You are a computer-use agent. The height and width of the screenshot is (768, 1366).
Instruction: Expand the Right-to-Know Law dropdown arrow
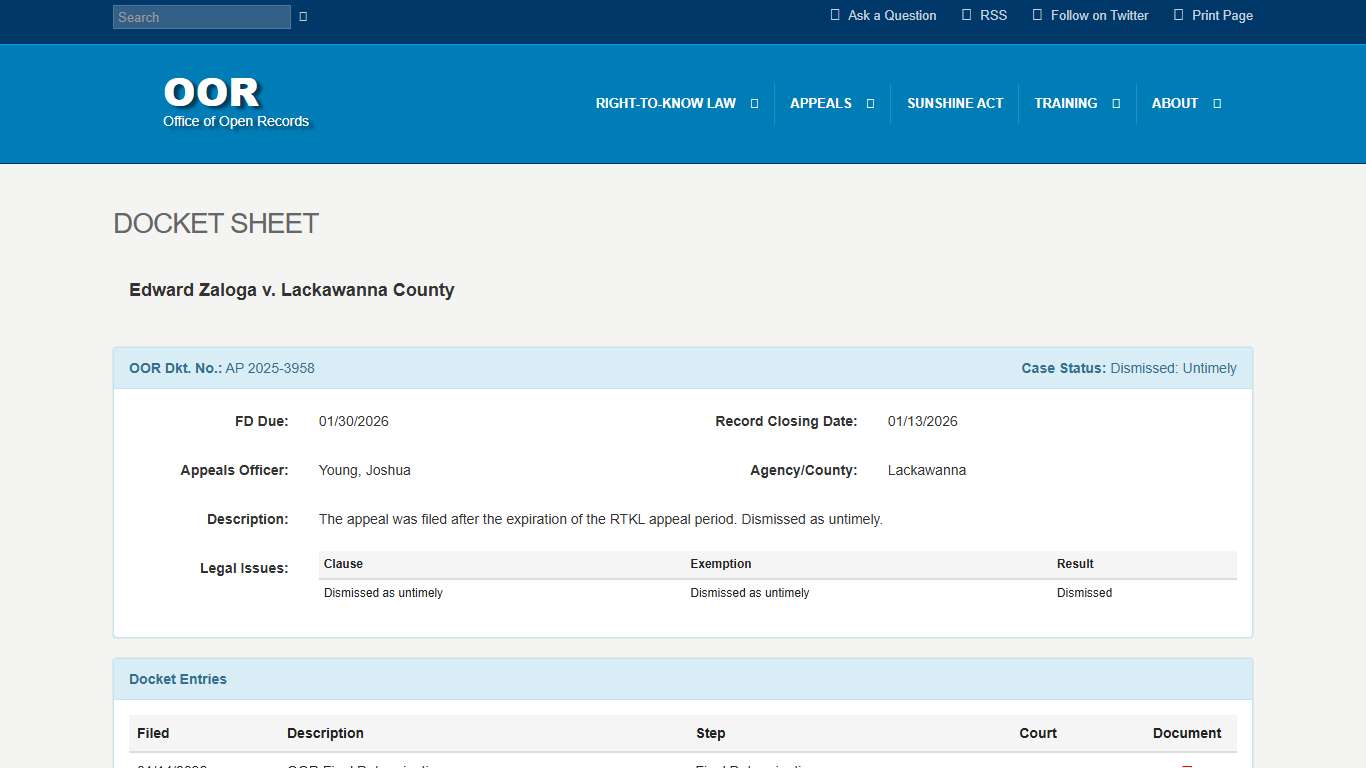pos(754,104)
